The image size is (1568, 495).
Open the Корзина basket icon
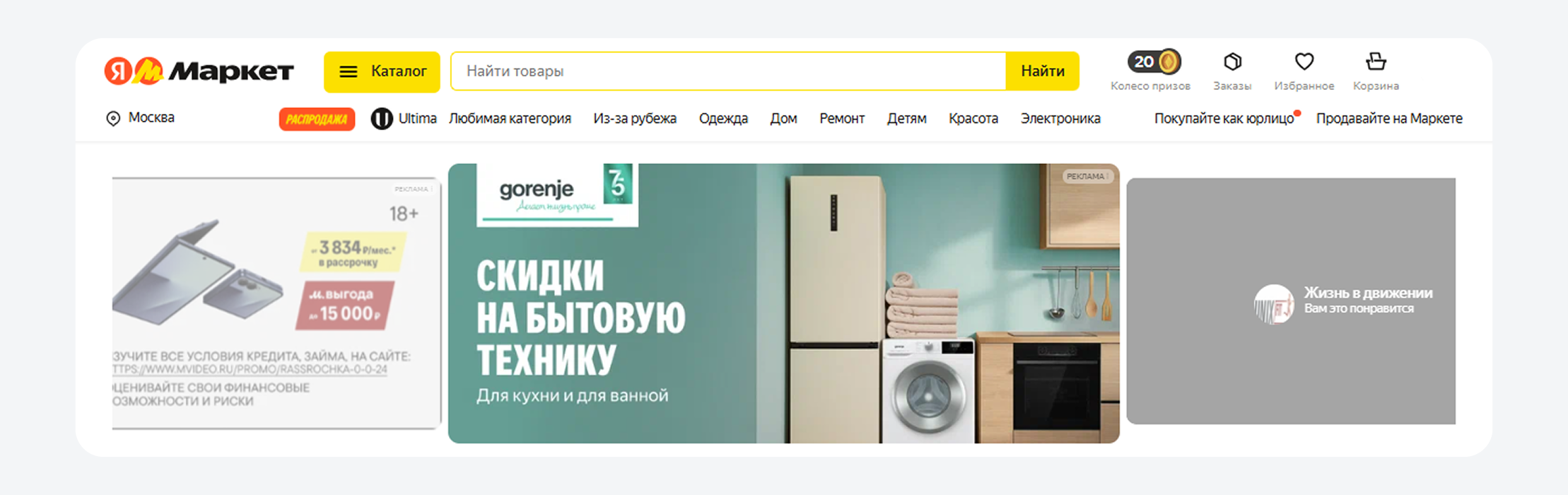1376,62
